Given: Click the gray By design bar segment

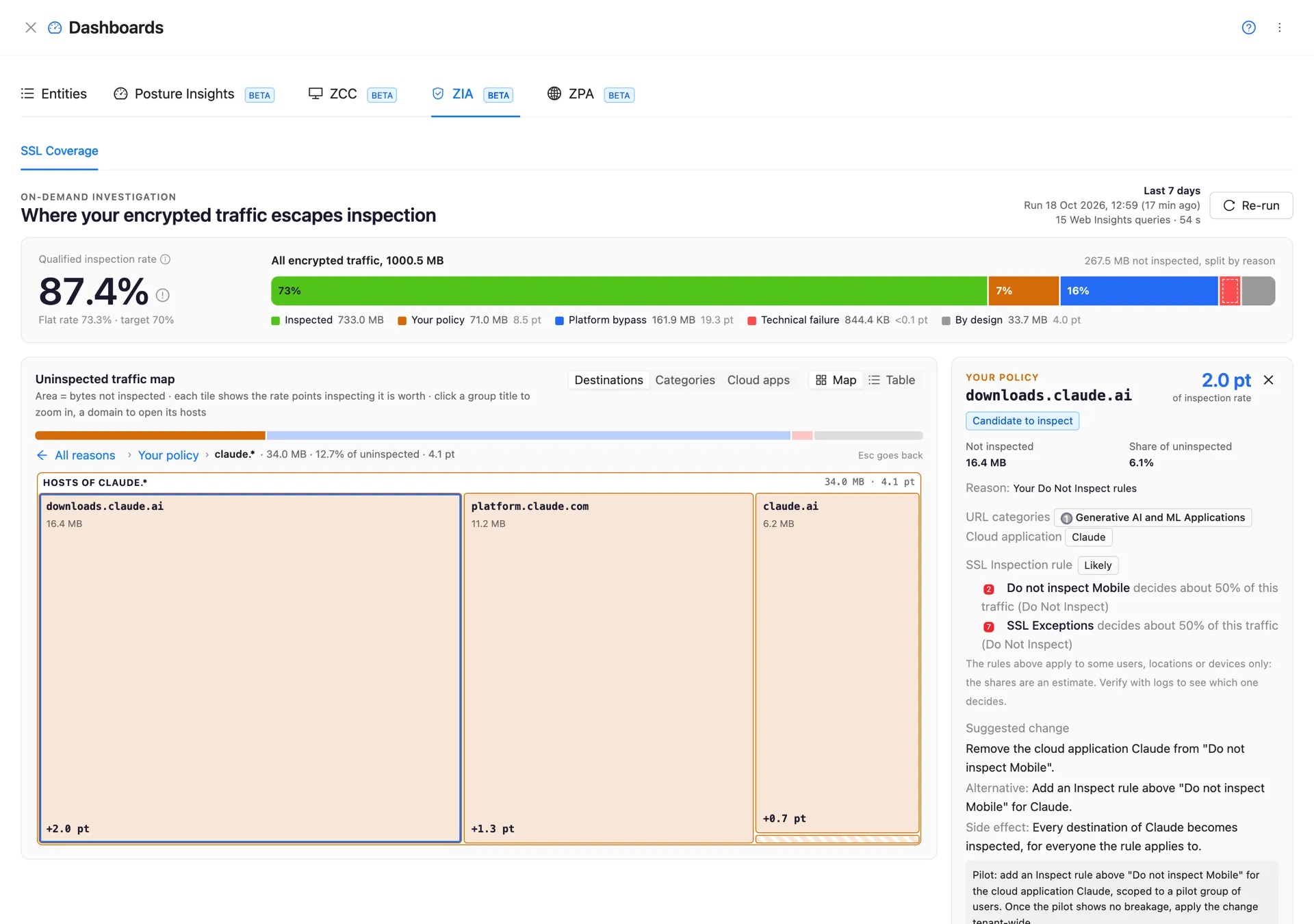Looking at the screenshot, I should [x=1259, y=291].
